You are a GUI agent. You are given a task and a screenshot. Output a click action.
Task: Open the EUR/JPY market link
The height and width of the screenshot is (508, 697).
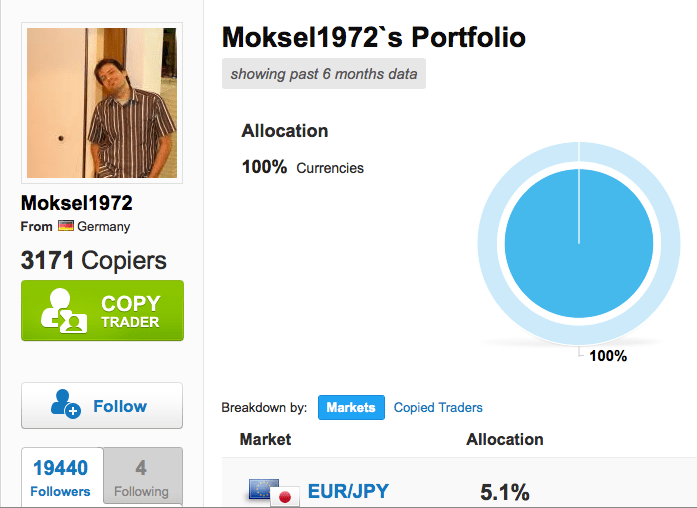pos(348,491)
